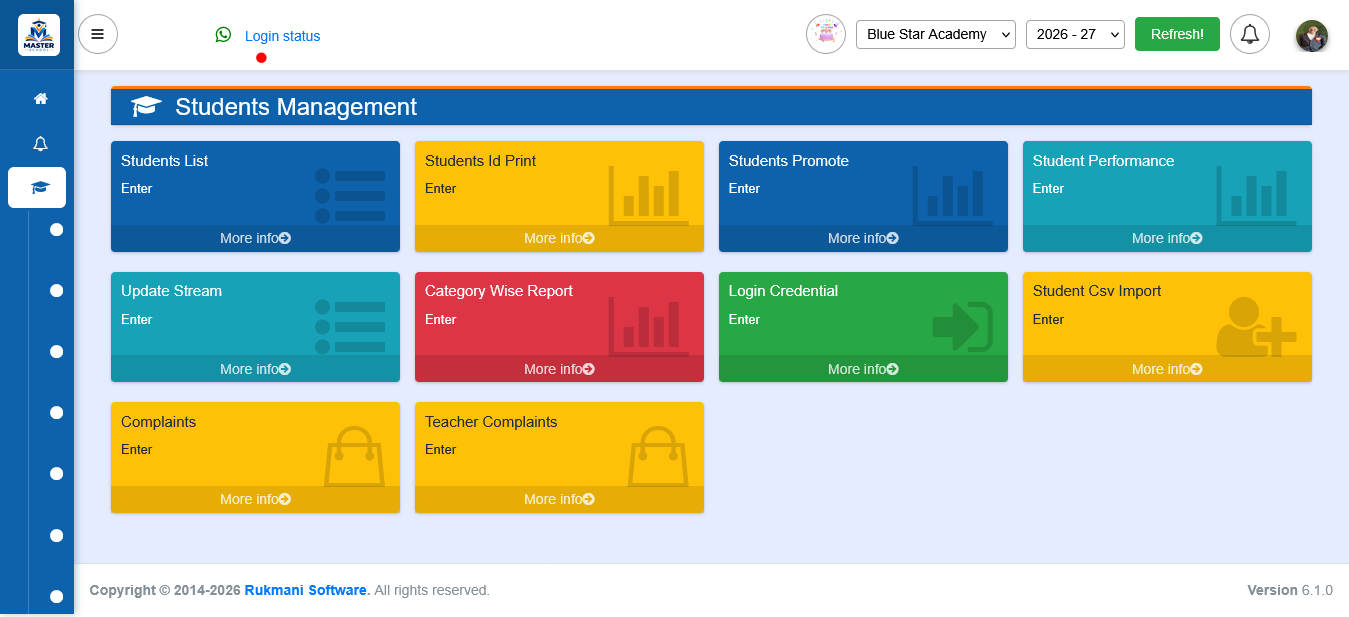The image size is (1349, 617).
Task: Open Category Wise Report card title
Action: point(499,291)
